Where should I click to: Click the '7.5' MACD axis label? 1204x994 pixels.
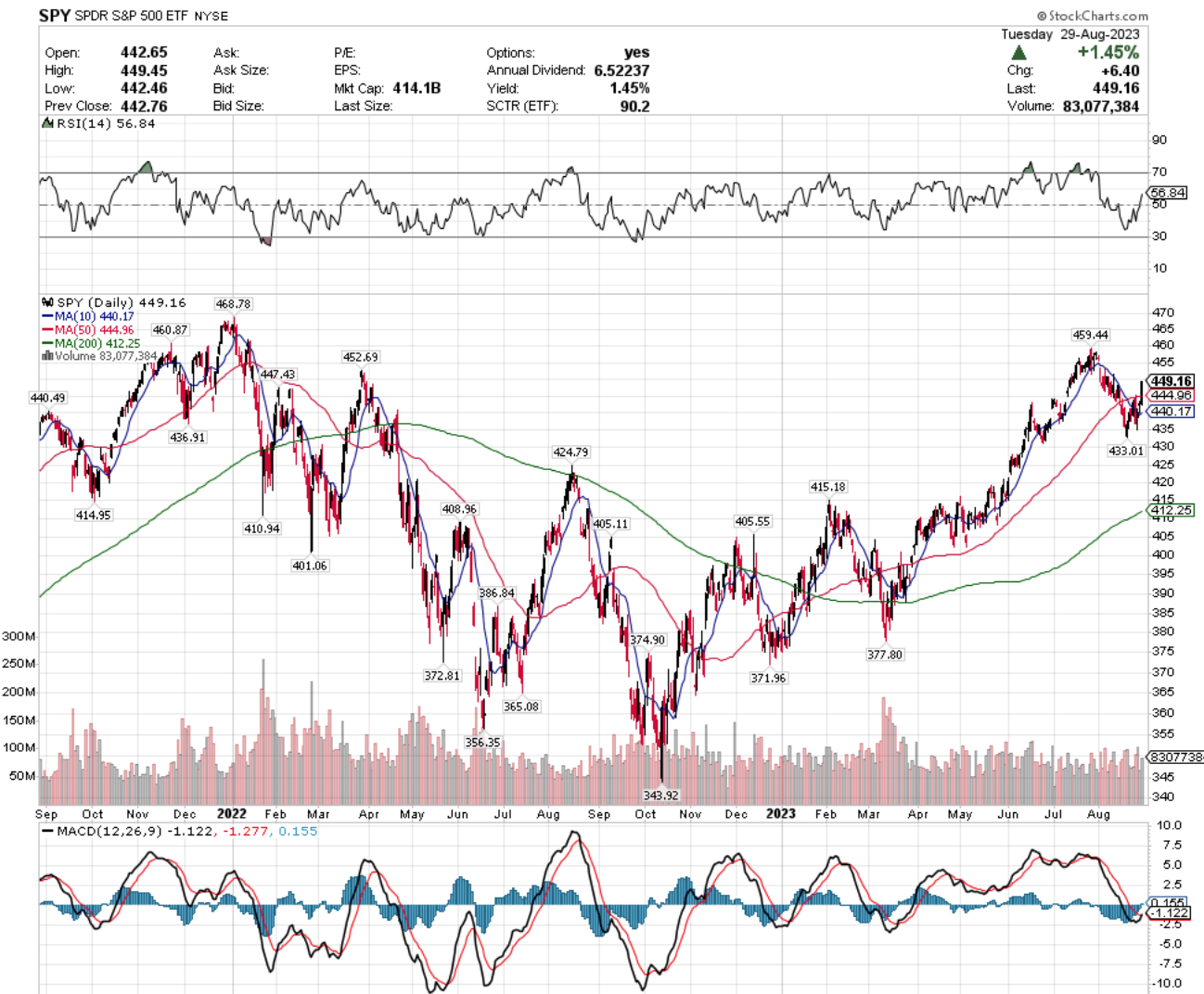[x=1172, y=846]
